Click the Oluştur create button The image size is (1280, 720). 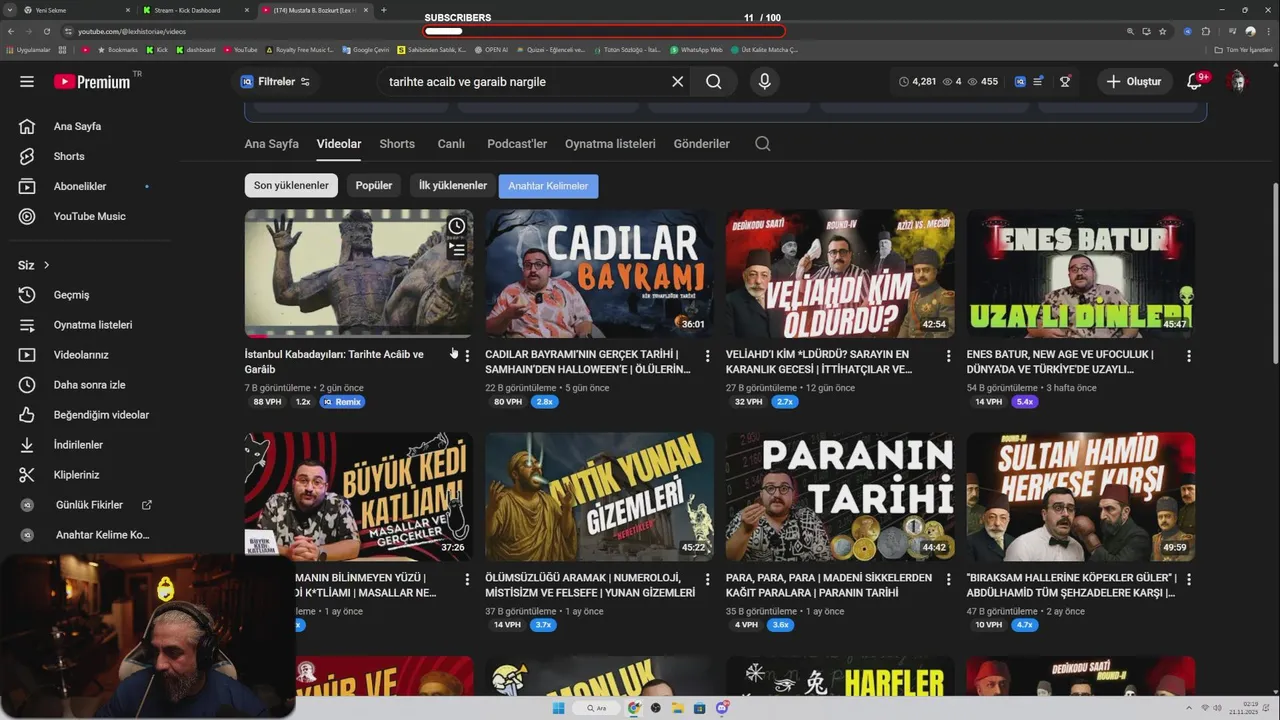click(x=1134, y=82)
